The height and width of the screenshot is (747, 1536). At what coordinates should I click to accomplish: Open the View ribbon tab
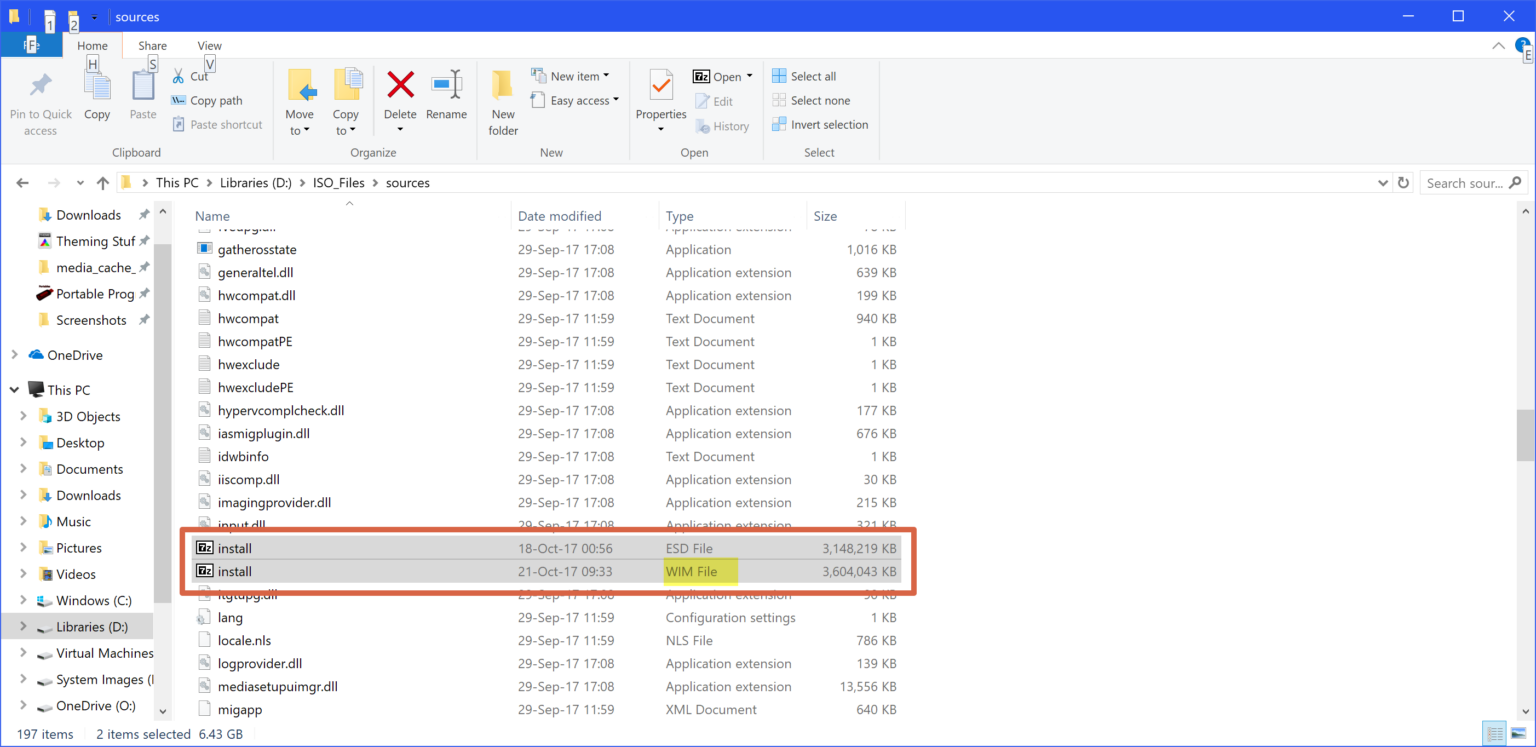click(209, 46)
